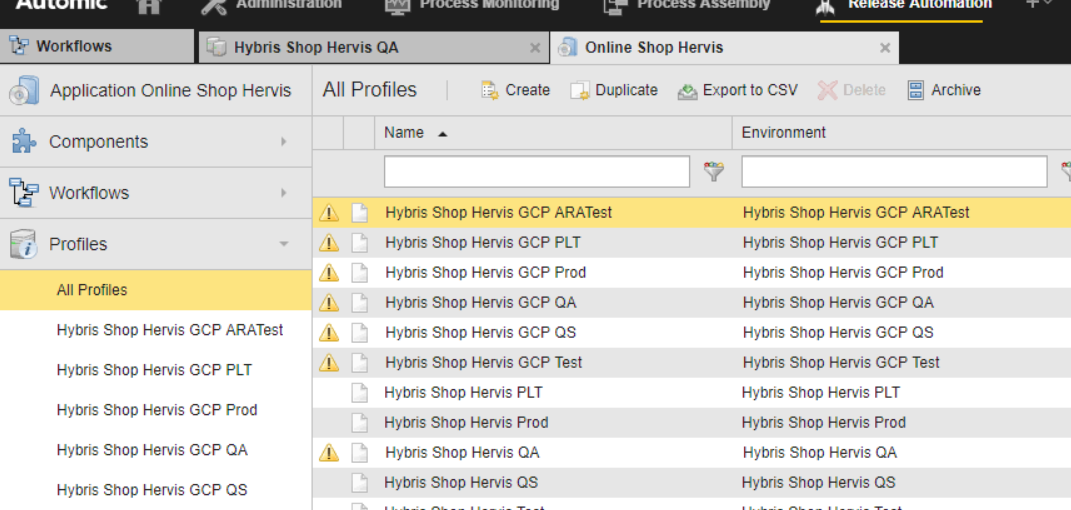Focus the Environment filter text box
The image size is (1071, 510).
click(x=893, y=172)
